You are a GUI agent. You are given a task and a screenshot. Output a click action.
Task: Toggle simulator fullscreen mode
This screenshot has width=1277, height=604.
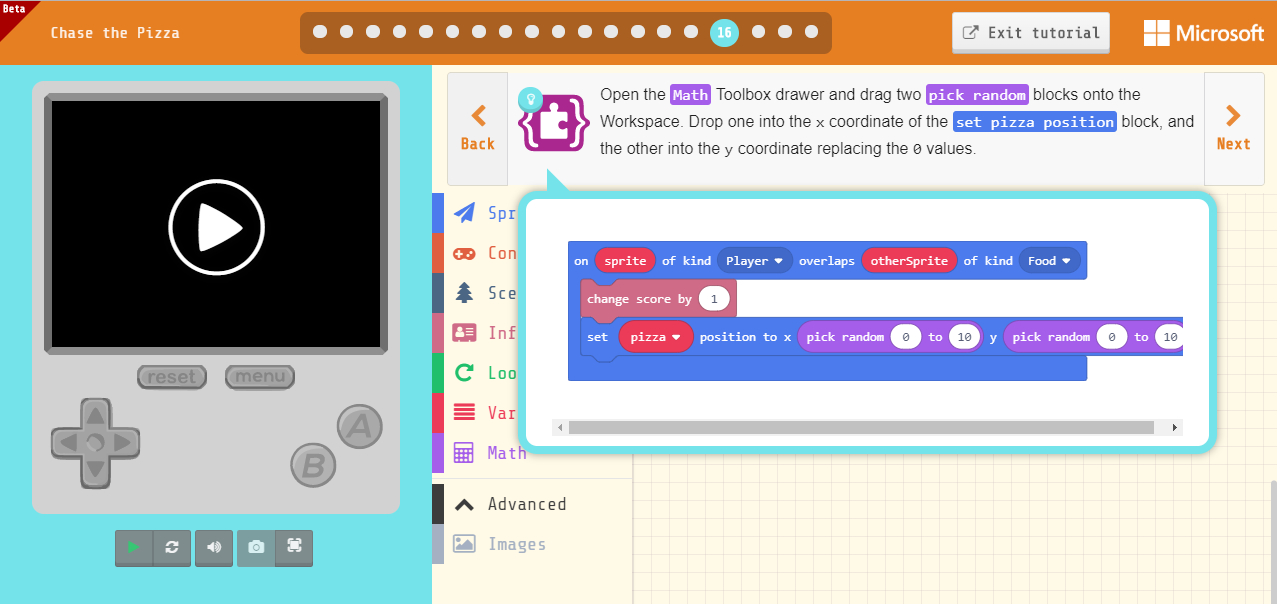click(296, 548)
